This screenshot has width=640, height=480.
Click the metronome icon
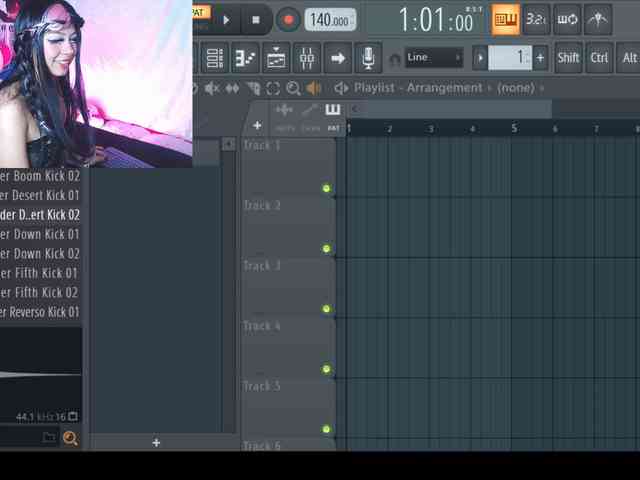pyautogui.click(x=598, y=19)
